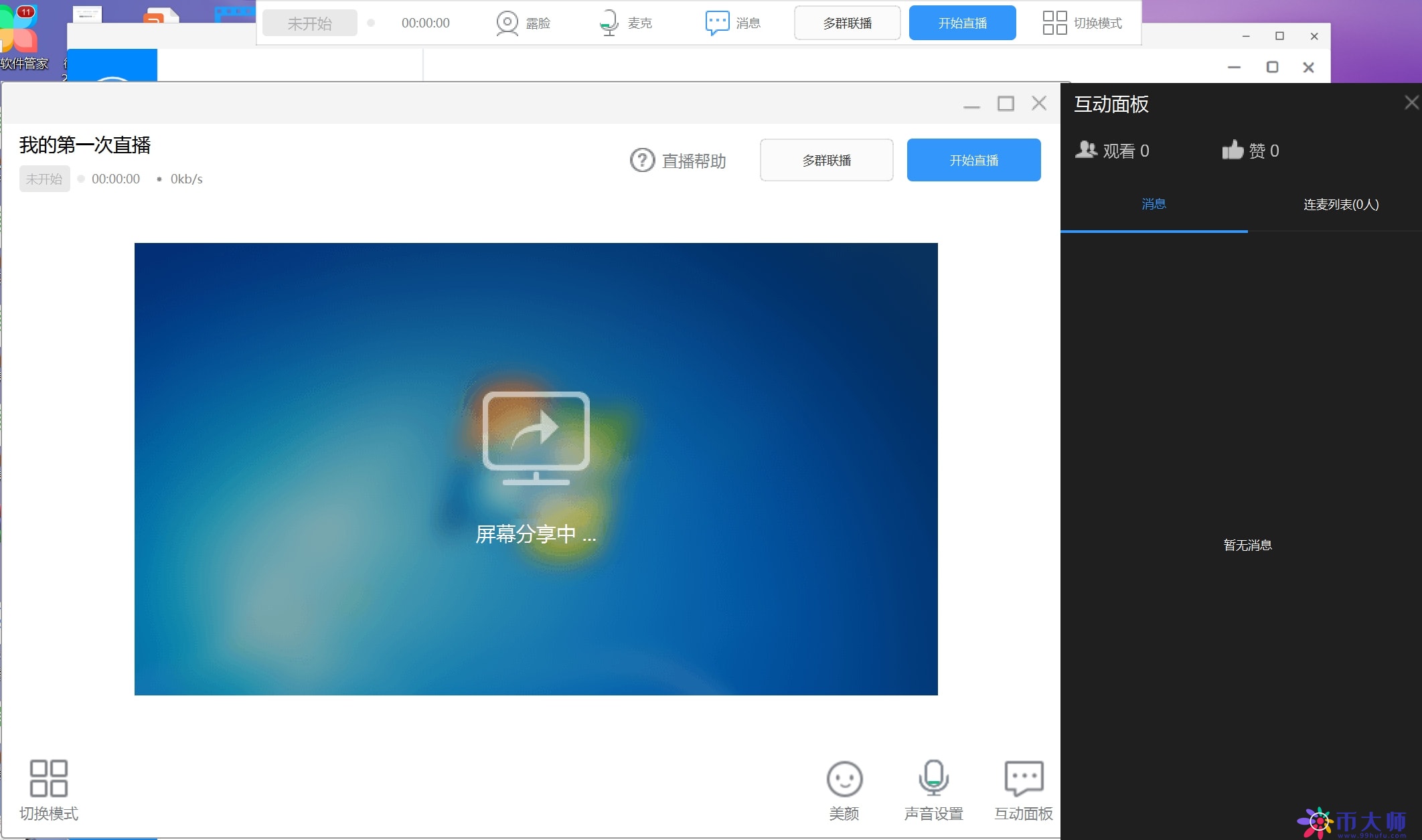Toggle the 露脸 camera in top toolbar
1422x840 pixels.
pos(524,22)
